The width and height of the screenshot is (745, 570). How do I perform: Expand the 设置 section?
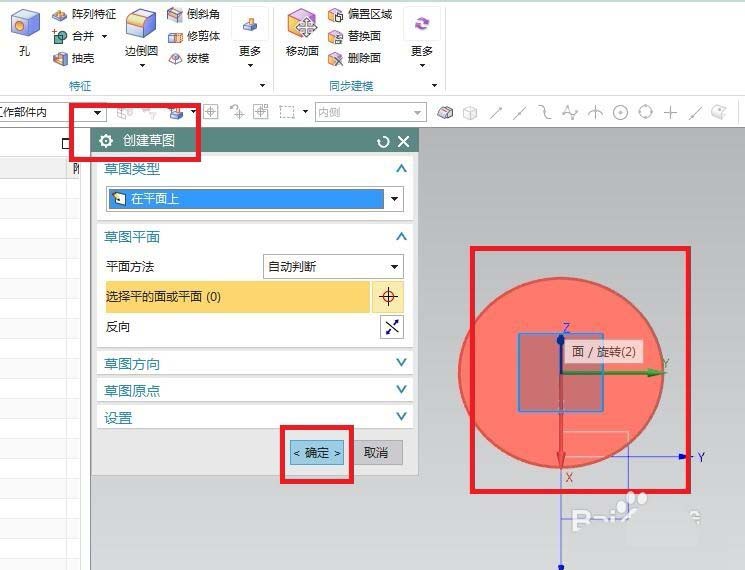(401, 417)
